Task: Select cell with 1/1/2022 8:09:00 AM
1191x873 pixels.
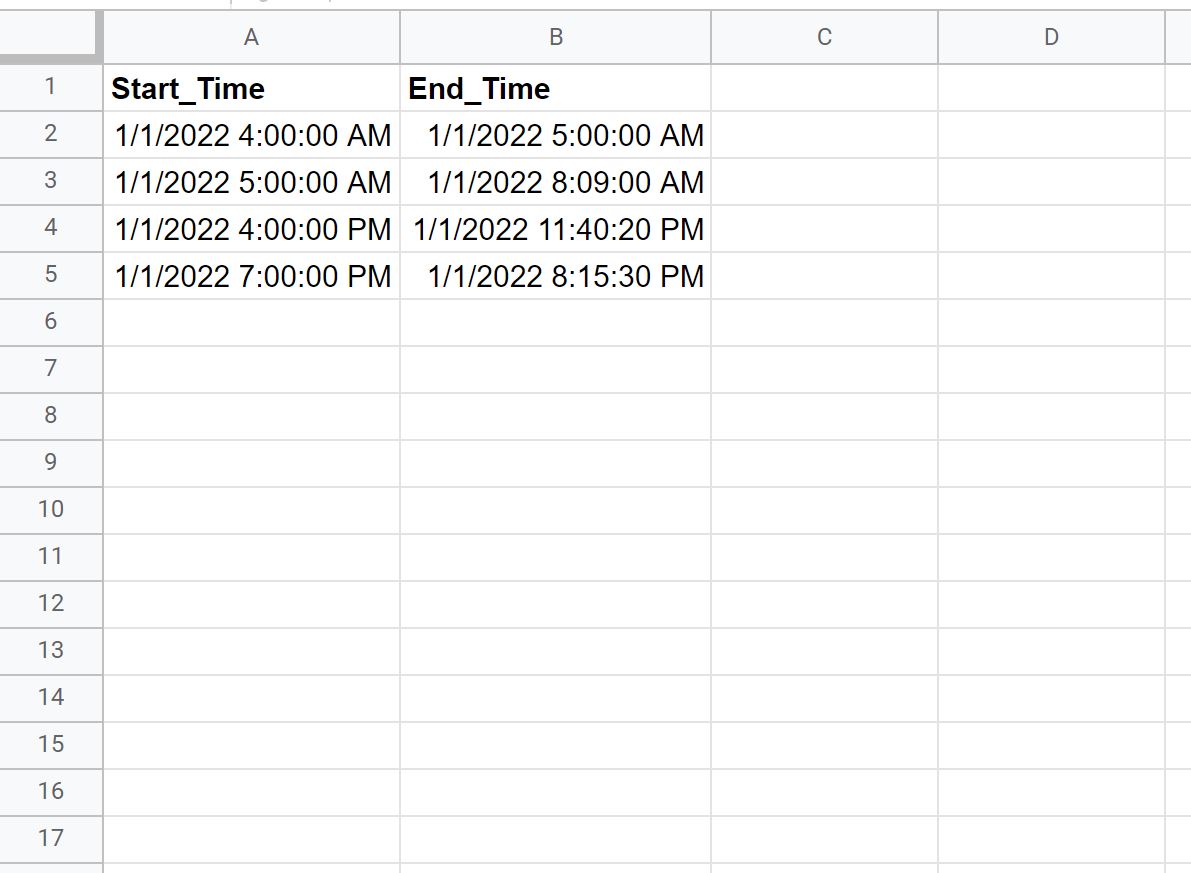Action: (x=555, y=182)
